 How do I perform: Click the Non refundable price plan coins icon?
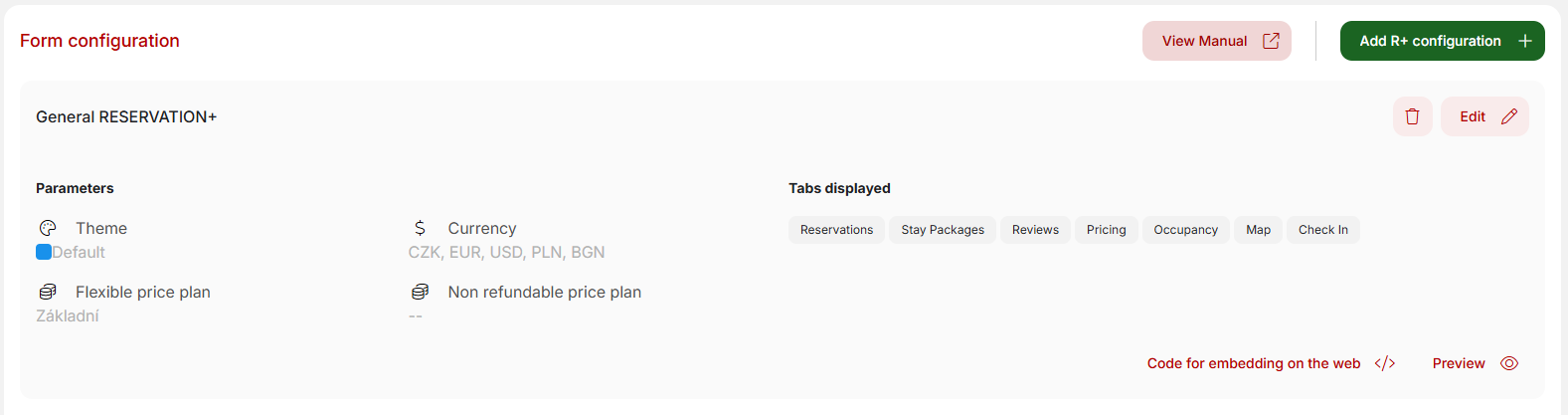[420, 292]
